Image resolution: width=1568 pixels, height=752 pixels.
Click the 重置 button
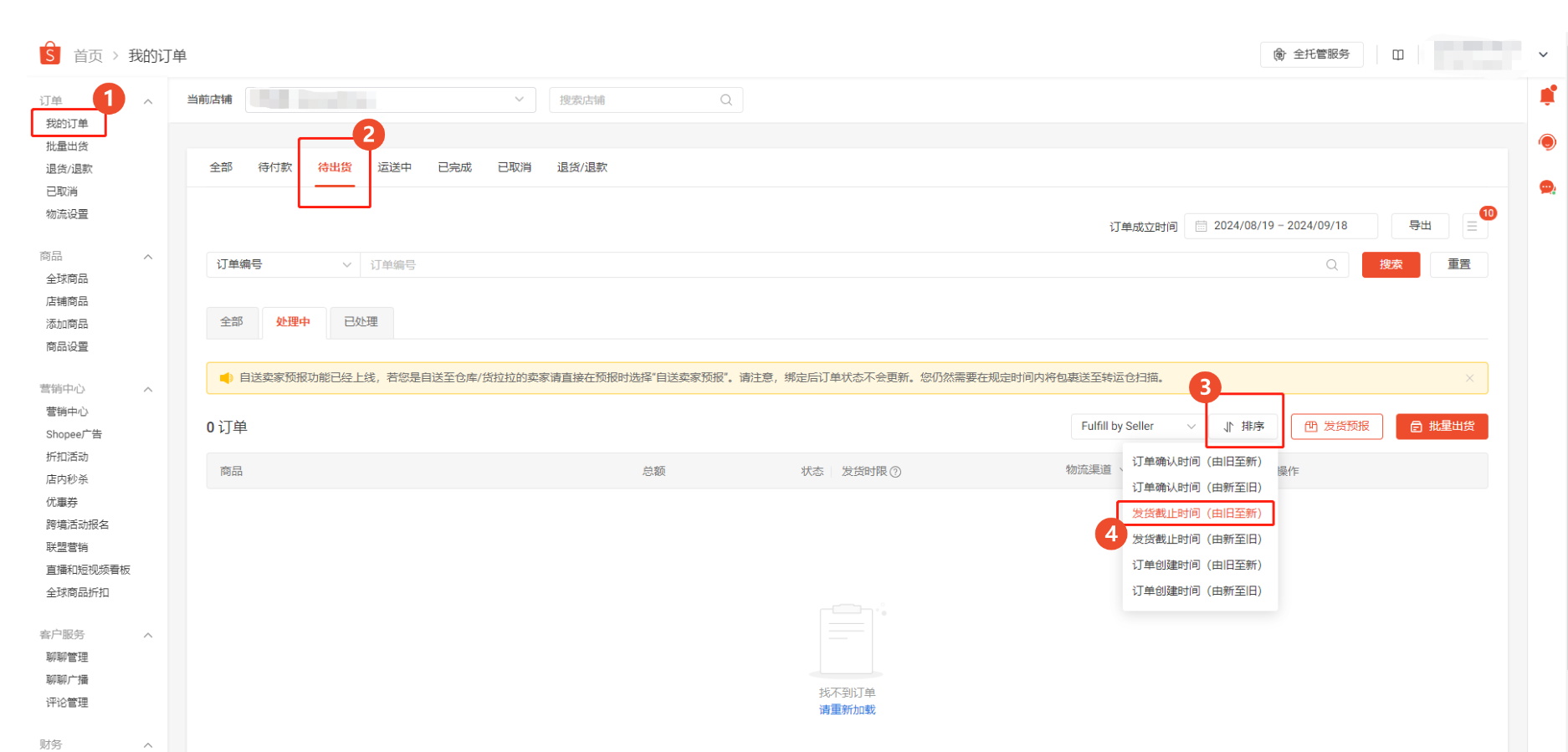point(1458,264)
